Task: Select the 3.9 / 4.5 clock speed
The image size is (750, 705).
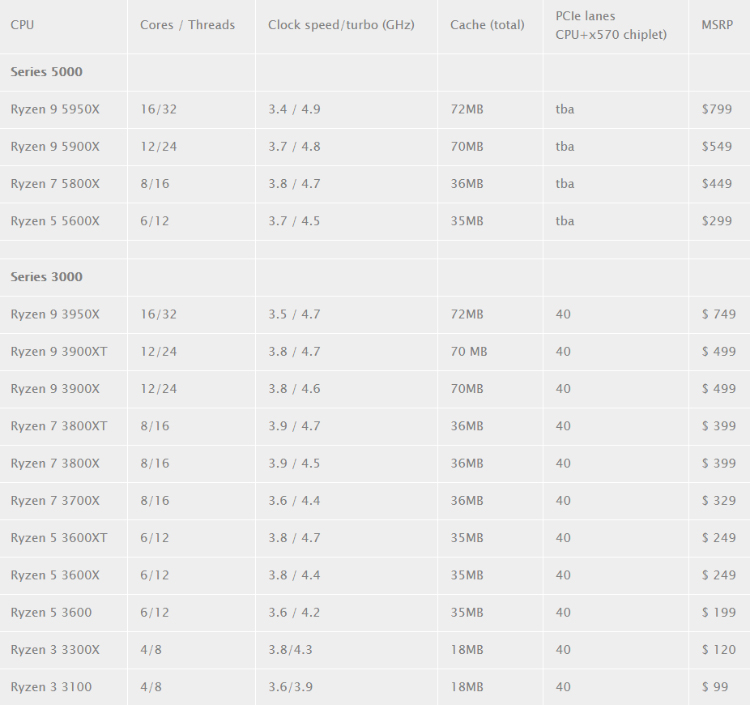Action: coord(294,463)
